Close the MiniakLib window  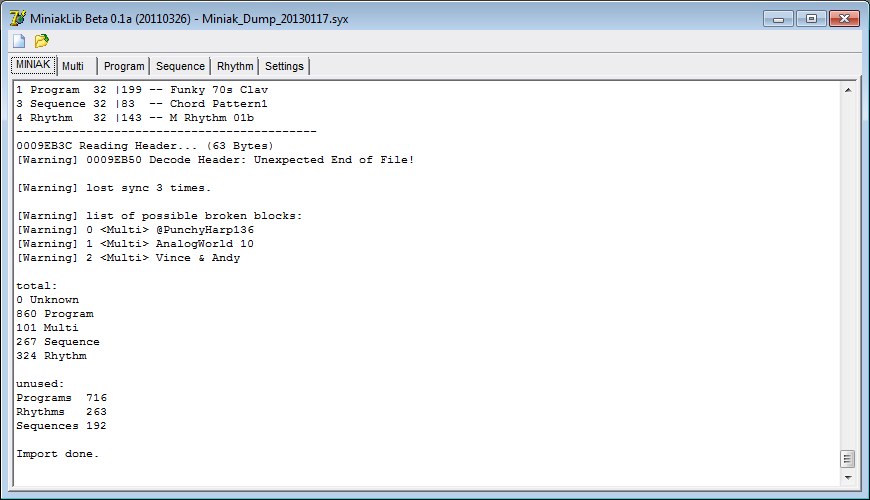coord(844,19)
